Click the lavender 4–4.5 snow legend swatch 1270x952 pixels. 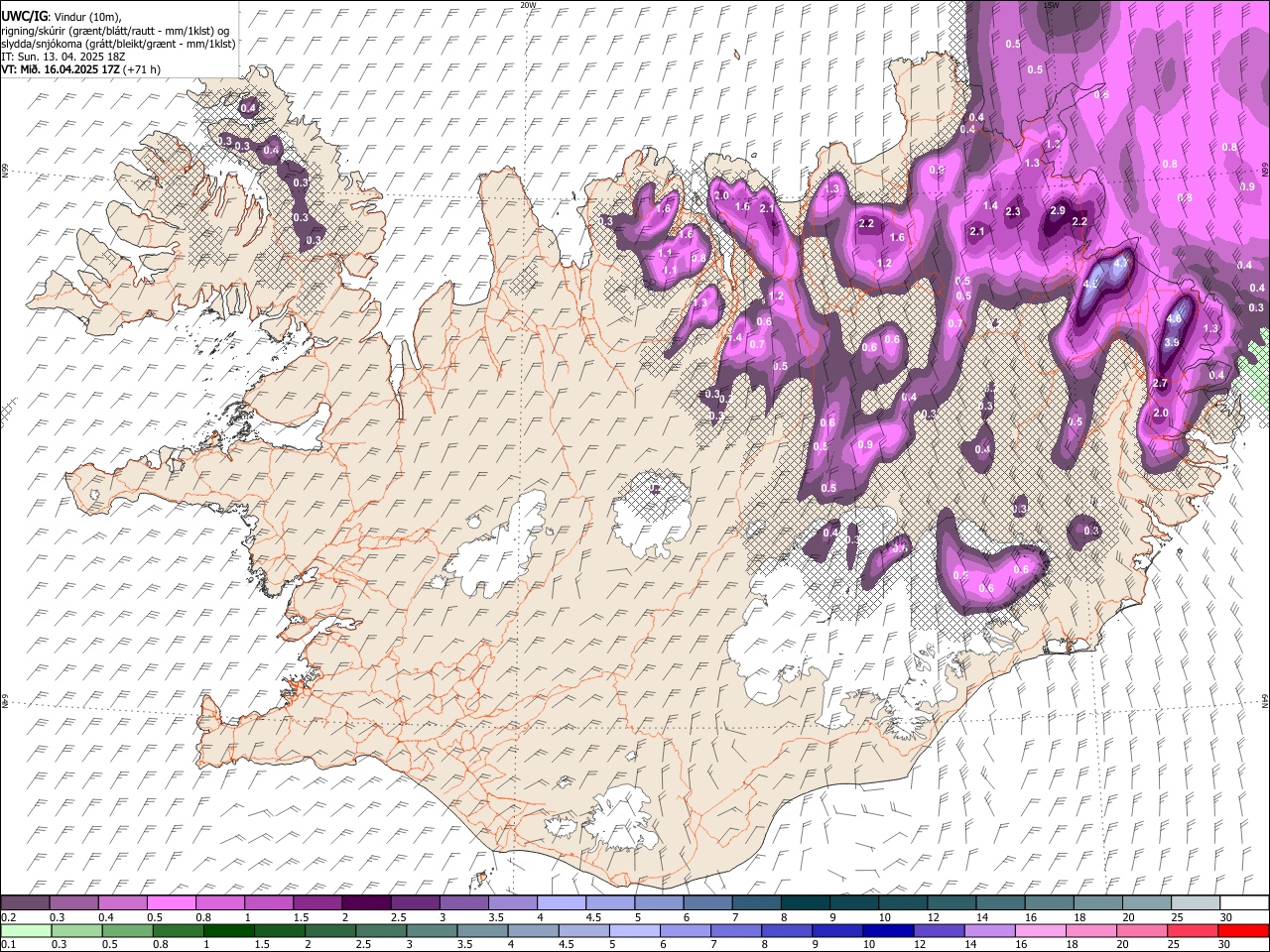pyautogui.click(x=561, y=902)
